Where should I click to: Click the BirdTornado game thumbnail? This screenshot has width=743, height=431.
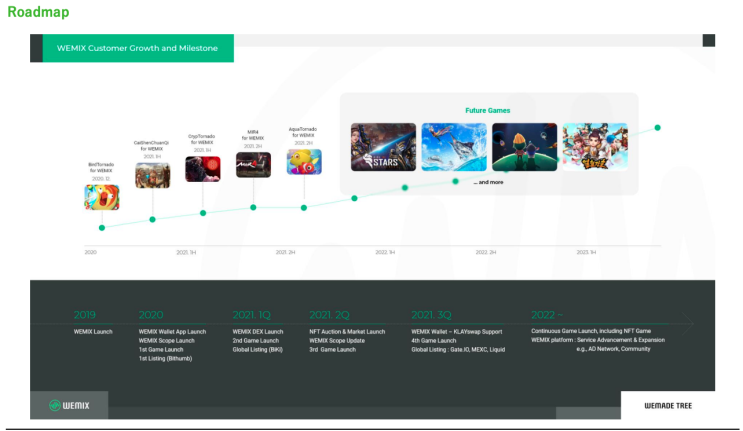click(102, 197)
